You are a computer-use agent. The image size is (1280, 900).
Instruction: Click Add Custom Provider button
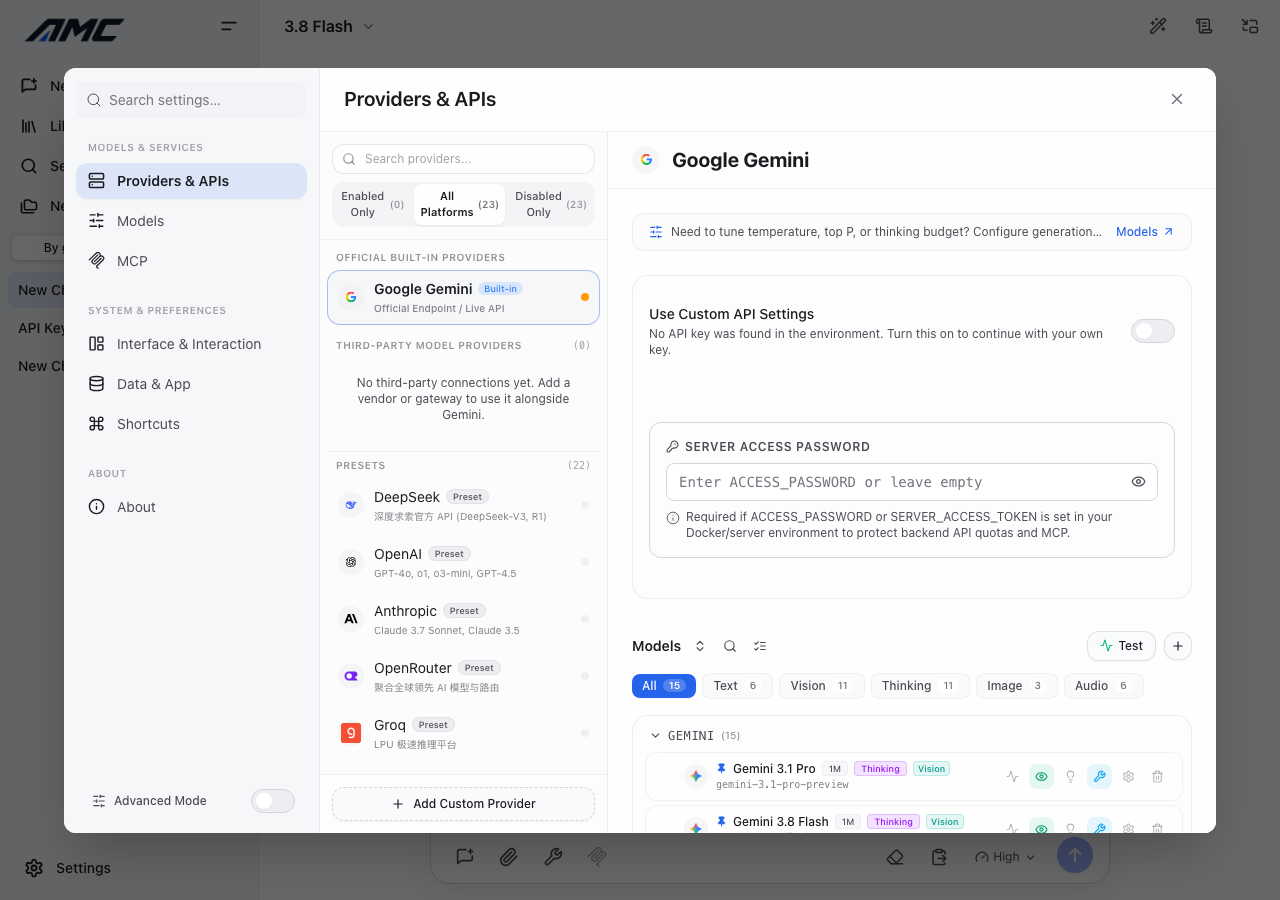(x=463, y=804)
